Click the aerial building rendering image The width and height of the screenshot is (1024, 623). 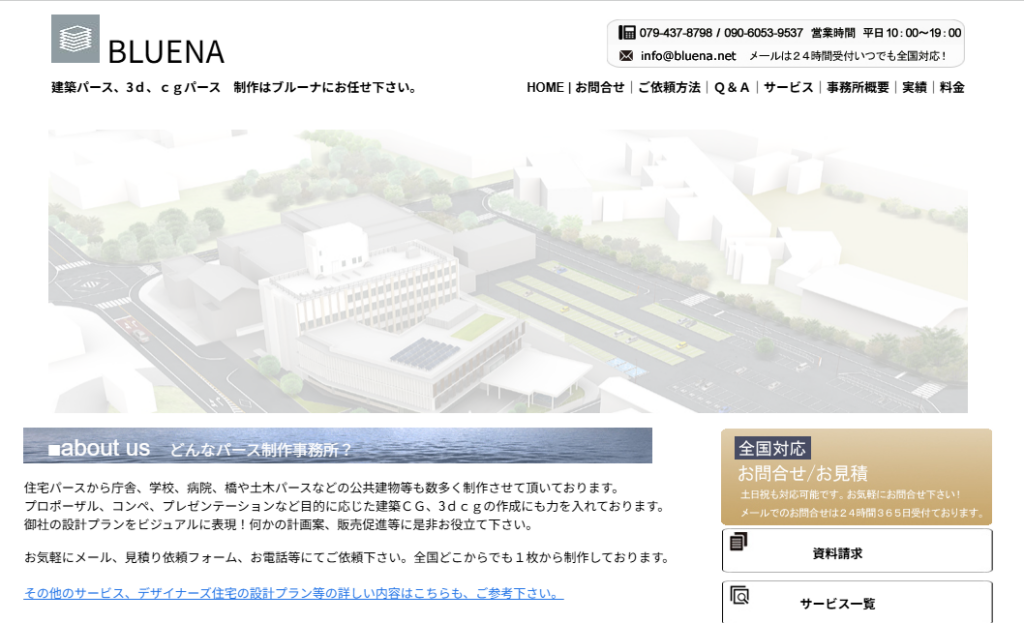[x=507, y=270]
